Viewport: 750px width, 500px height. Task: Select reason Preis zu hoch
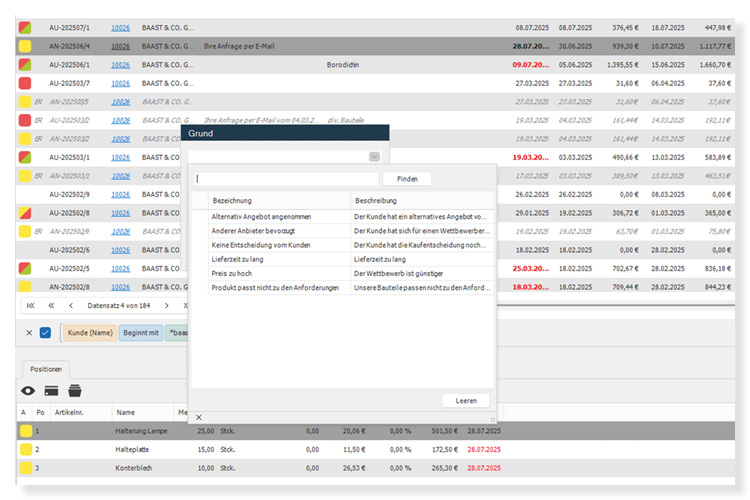click(232, 273)
